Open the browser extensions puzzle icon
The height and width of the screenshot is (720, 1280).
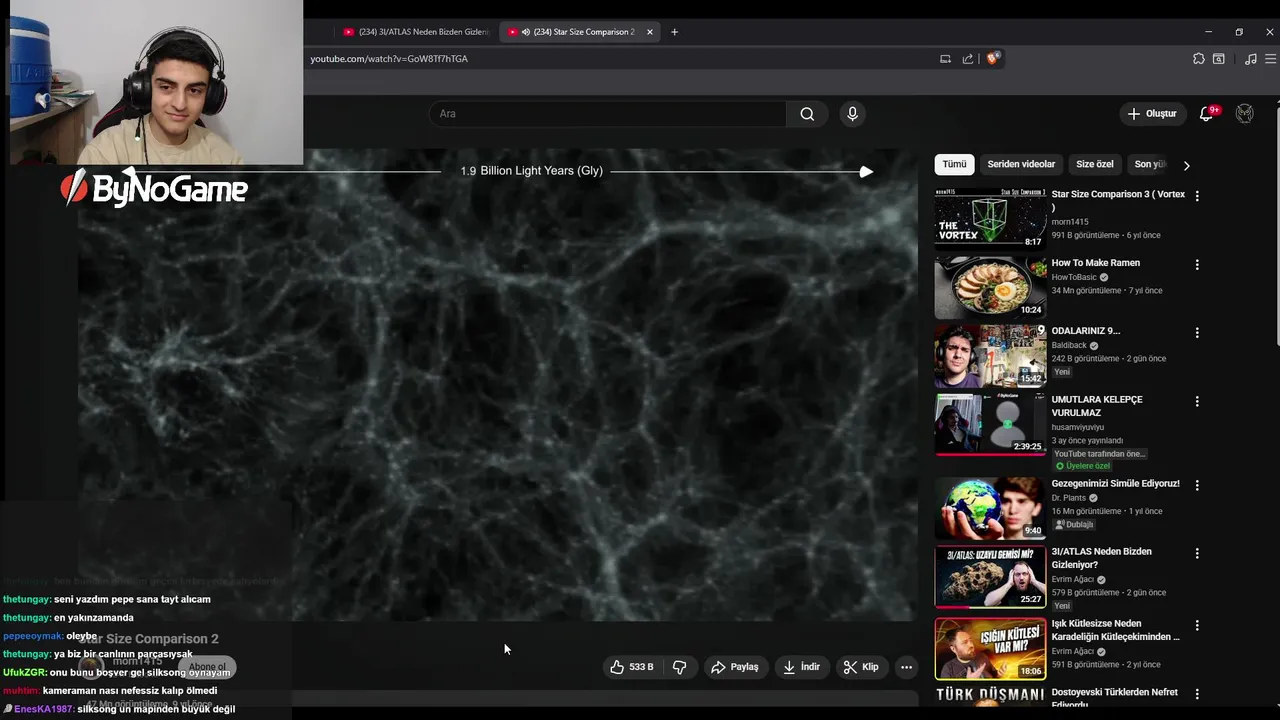tap(1199, 59)
